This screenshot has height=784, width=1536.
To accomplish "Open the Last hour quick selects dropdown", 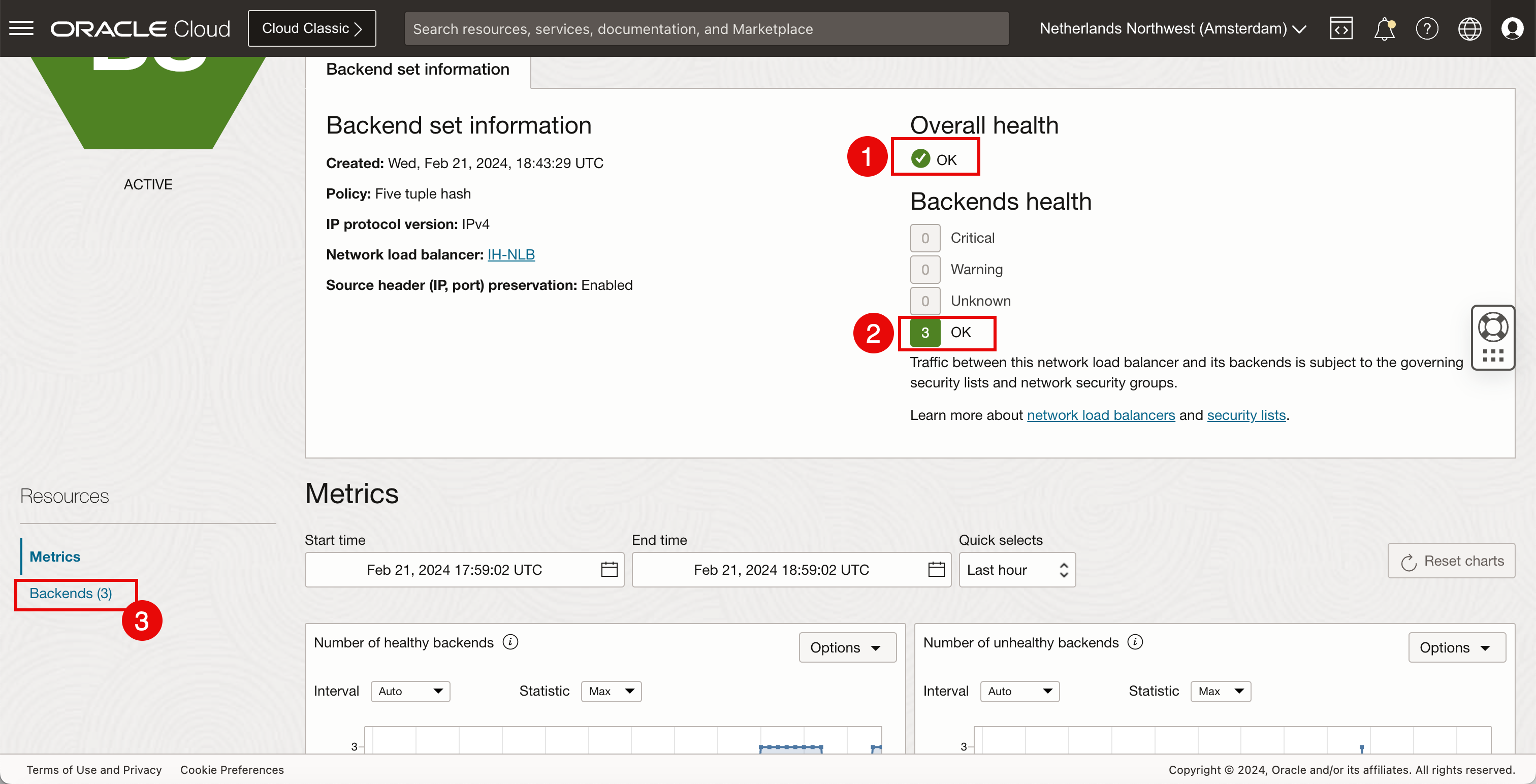I will tap(1017, 569).
